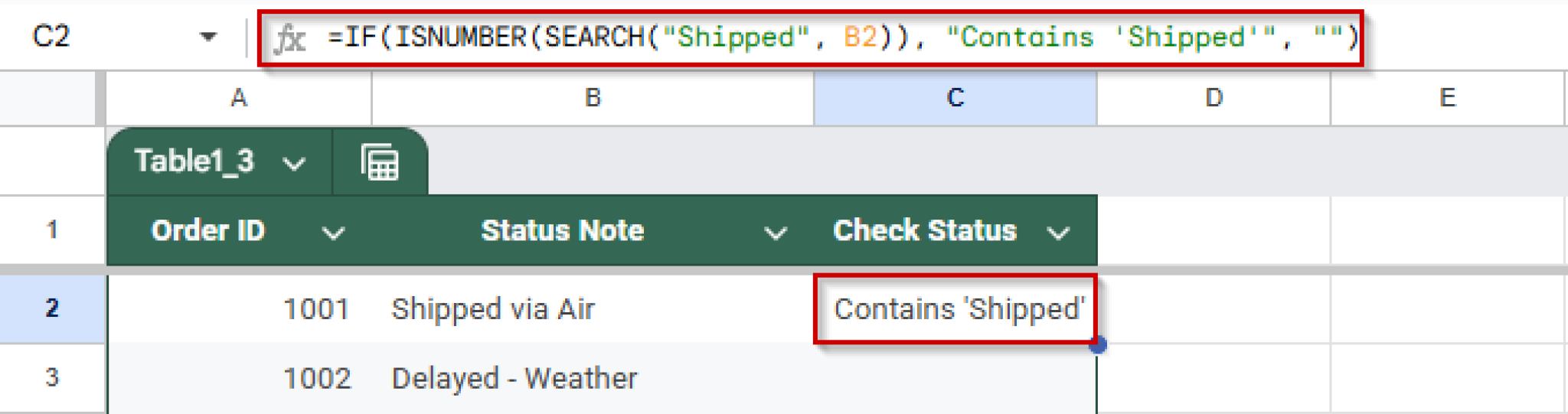Select the 'Delayed - Weather' cell
This screenshot has height=414, width=1568.
click(x=593, y=378)
